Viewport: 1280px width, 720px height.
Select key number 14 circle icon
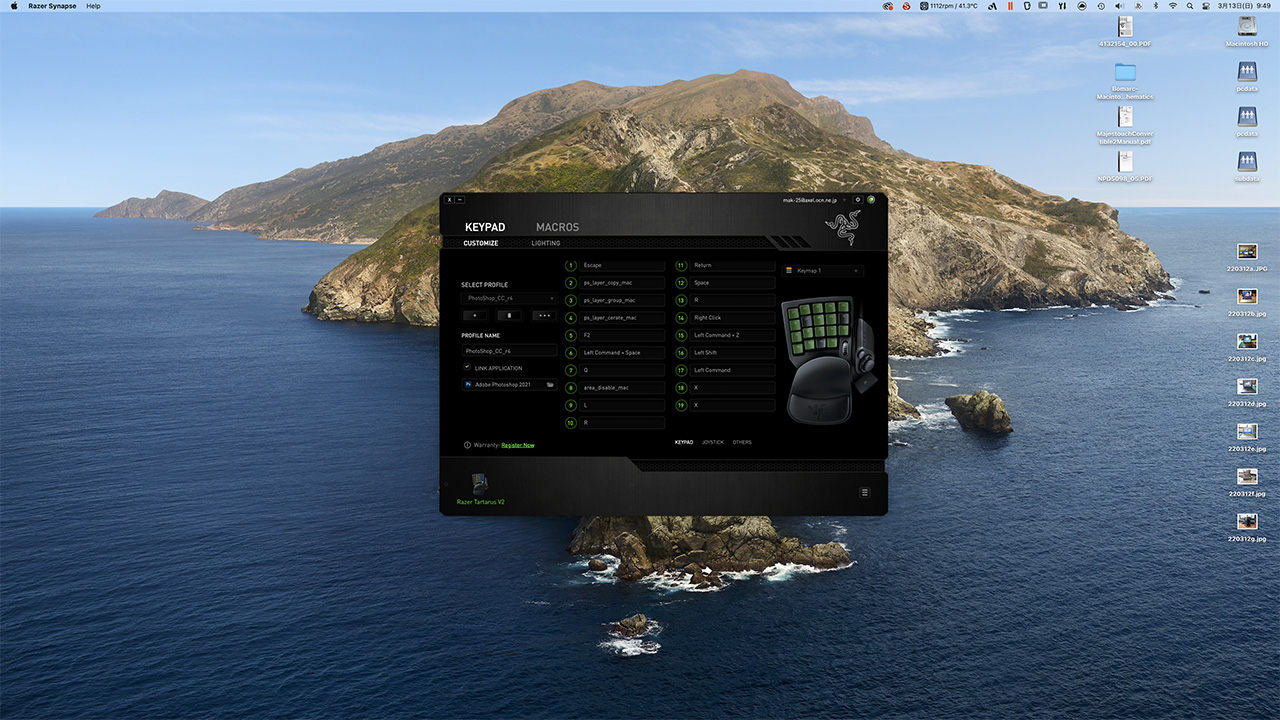(x=681, y=318)
